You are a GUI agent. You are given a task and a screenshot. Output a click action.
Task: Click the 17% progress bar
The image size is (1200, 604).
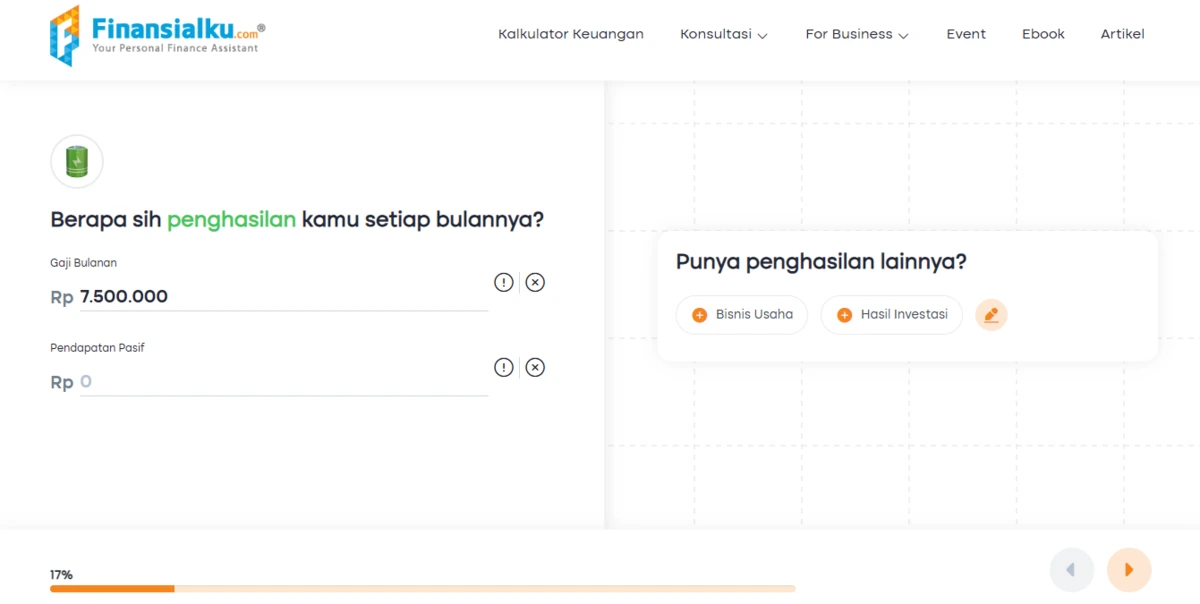pos(423,589)
